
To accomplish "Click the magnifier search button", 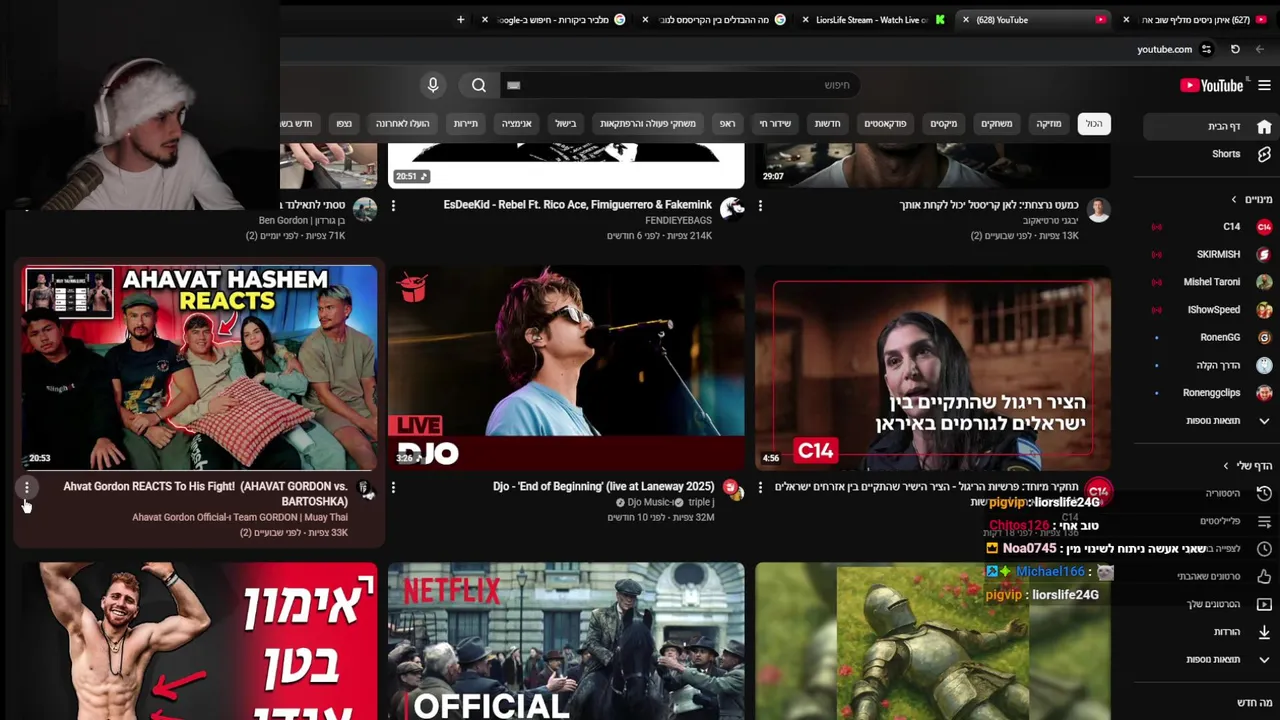I will [479, 86].
